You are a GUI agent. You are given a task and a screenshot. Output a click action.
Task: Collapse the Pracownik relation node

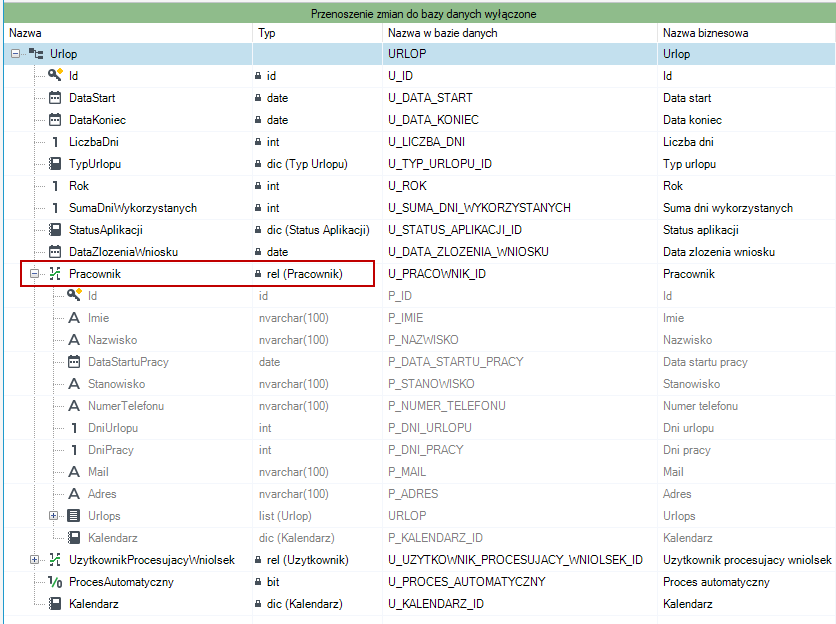pos(35,274)
